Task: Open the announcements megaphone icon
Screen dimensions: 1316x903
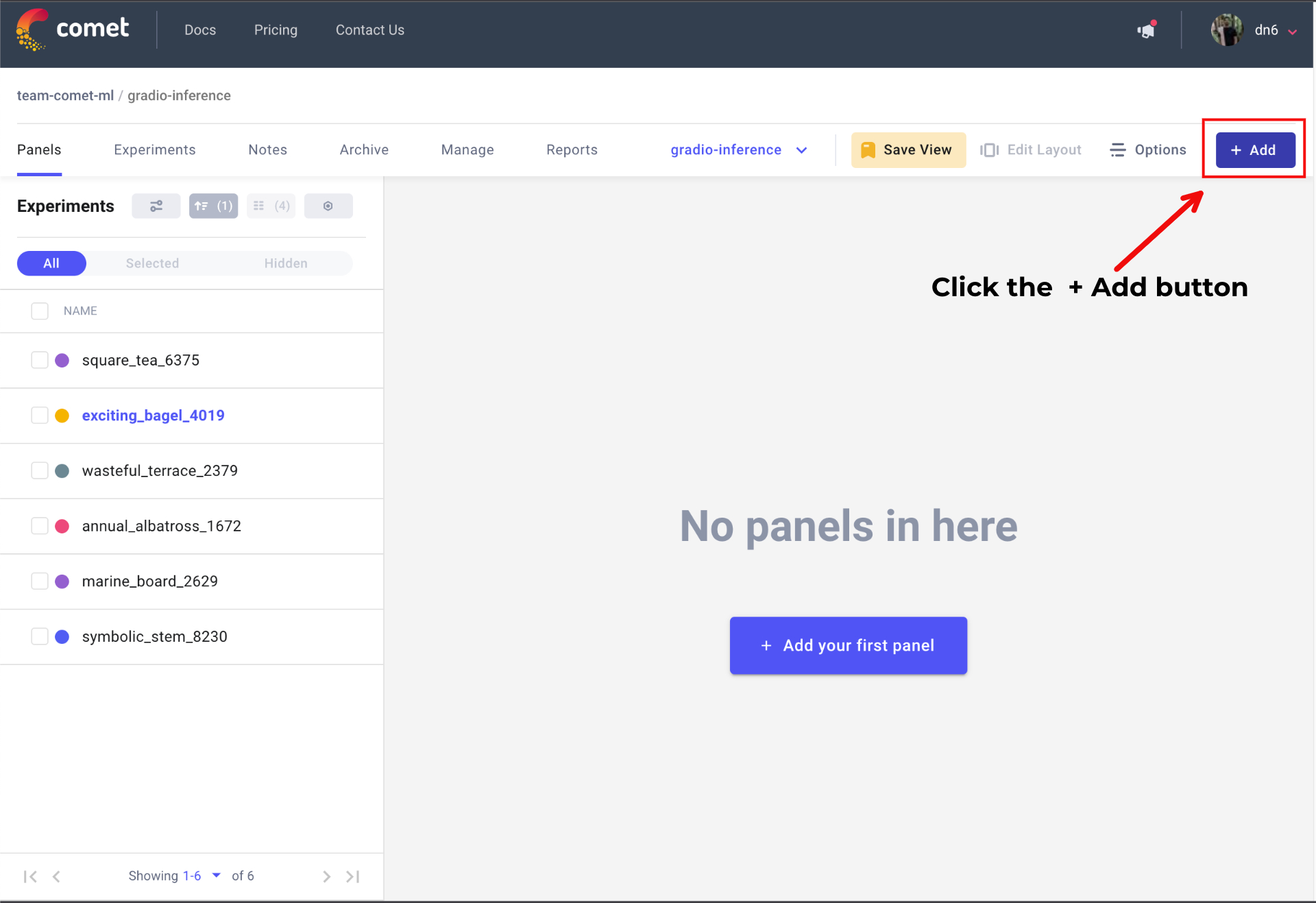Action: pyautogui.click(x=1147, y=30)
